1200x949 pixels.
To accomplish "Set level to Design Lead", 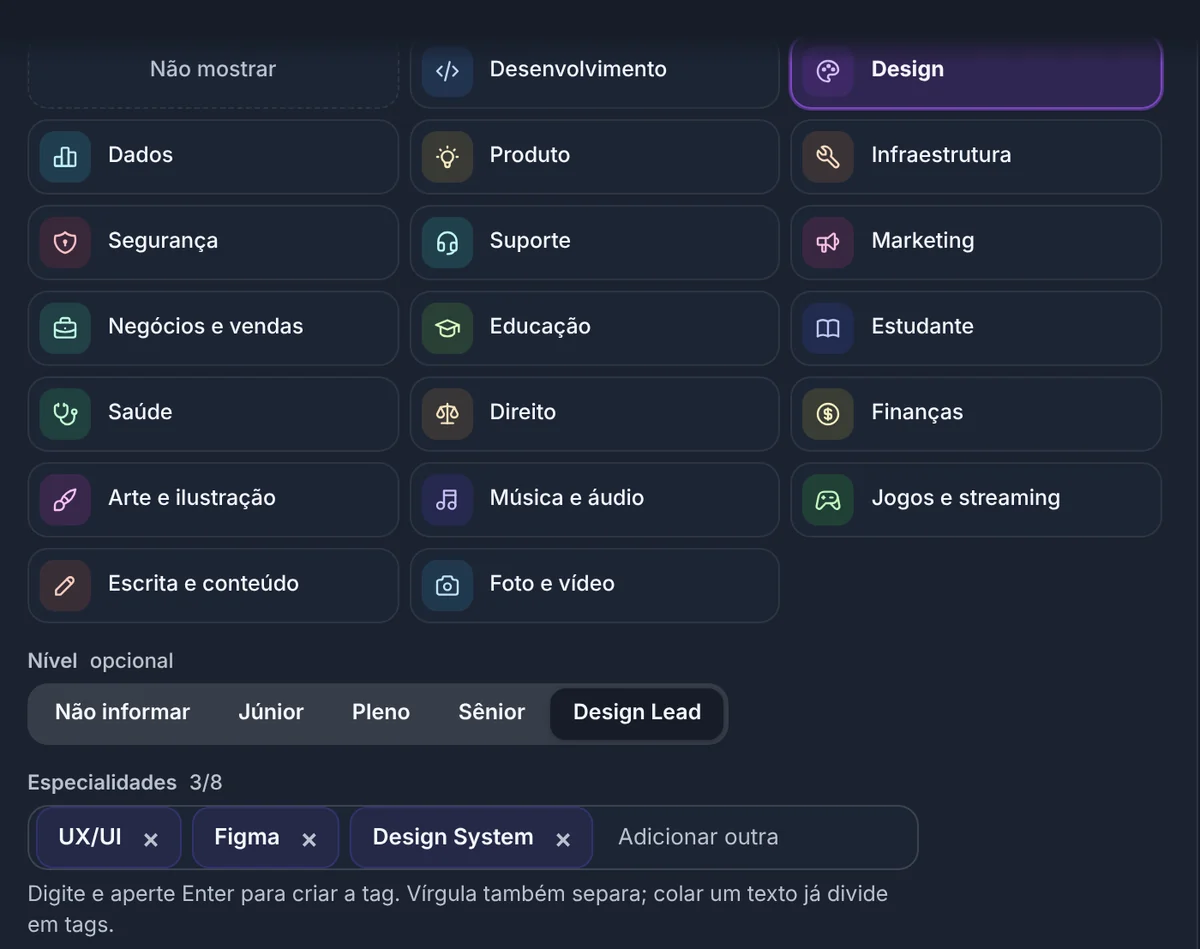I will pos(637,713).
